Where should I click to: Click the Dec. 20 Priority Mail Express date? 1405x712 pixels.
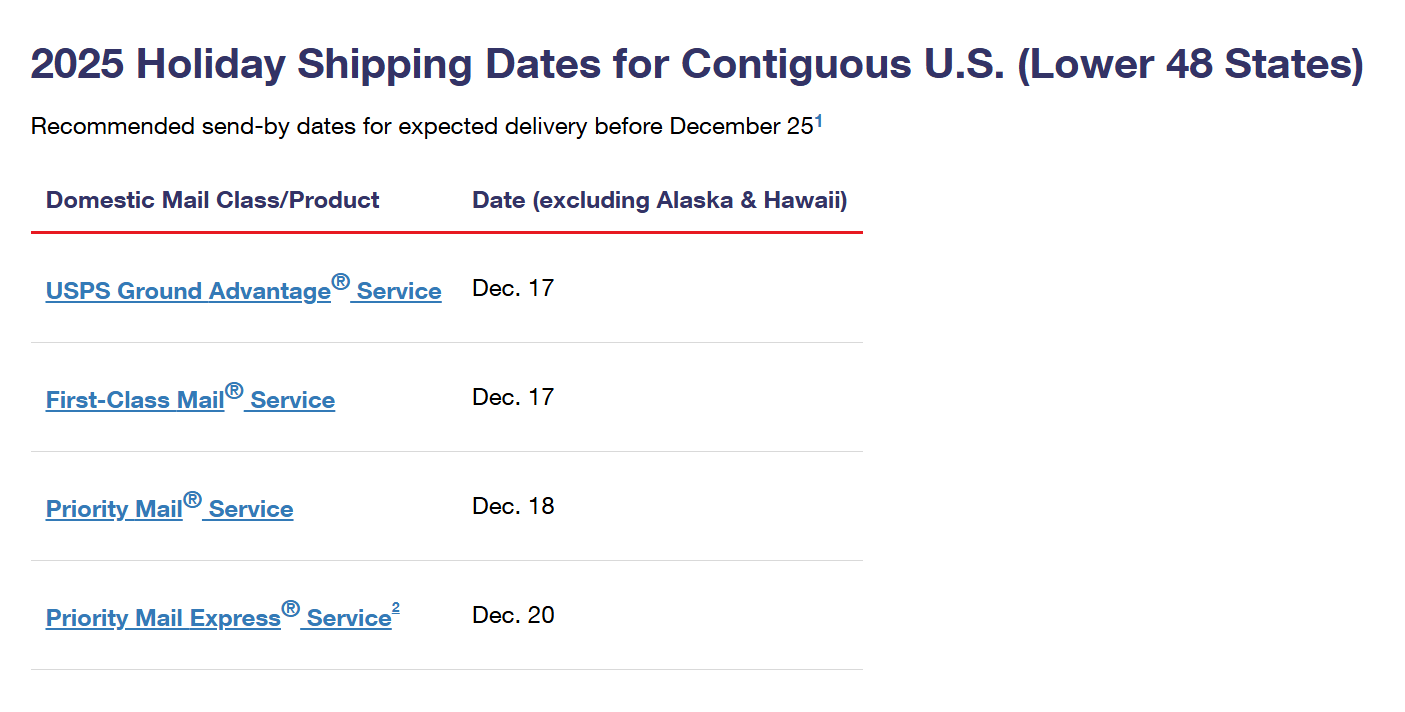513,615
